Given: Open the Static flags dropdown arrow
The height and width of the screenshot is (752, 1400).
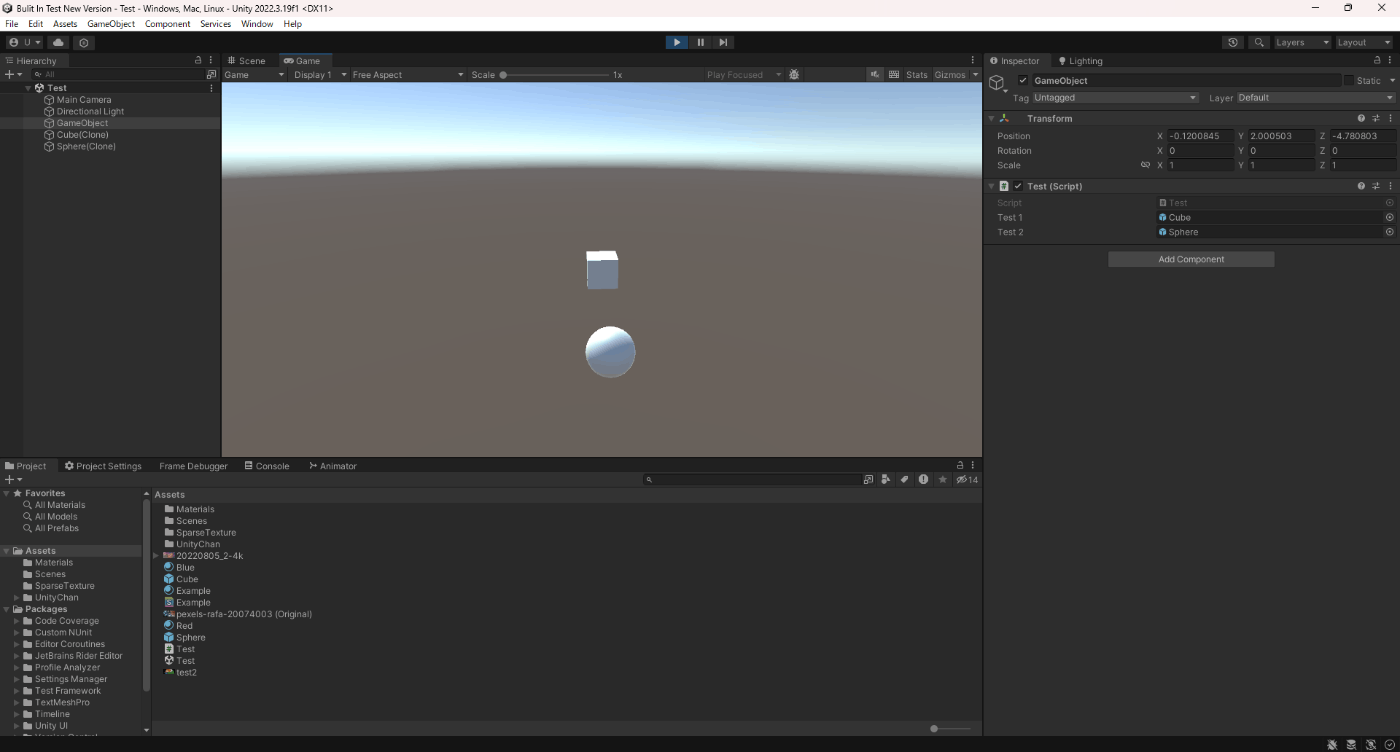Looking at the screenshot, I should (x=1390, y=80).
